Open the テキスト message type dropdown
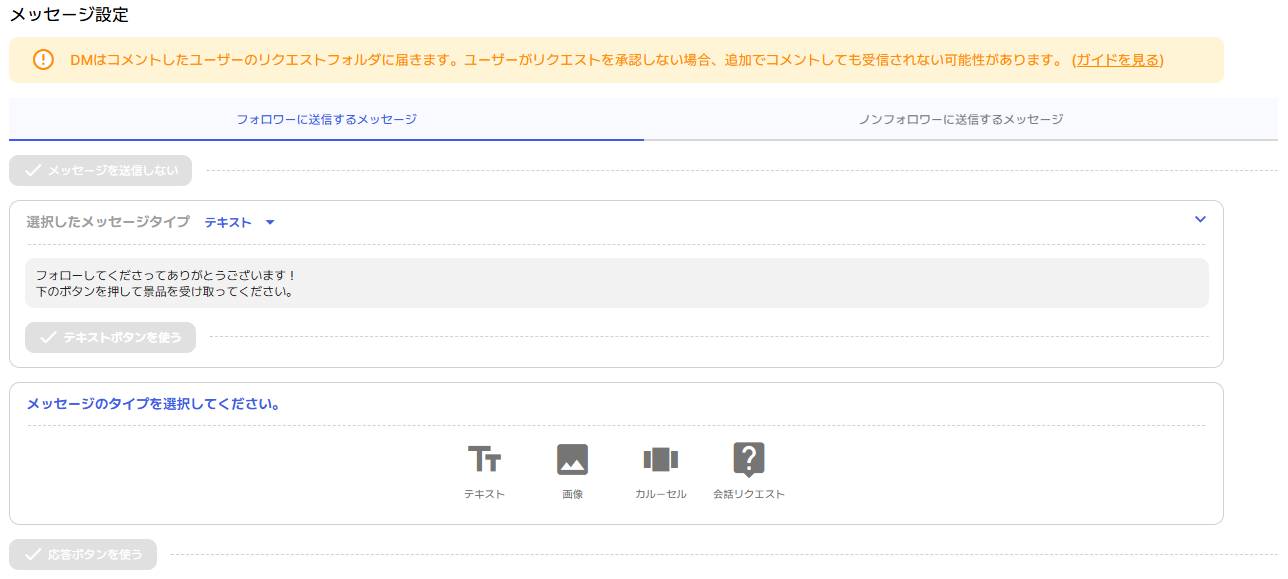The image size is (1288, 579). pyautogui.click(x=228, y=222)
